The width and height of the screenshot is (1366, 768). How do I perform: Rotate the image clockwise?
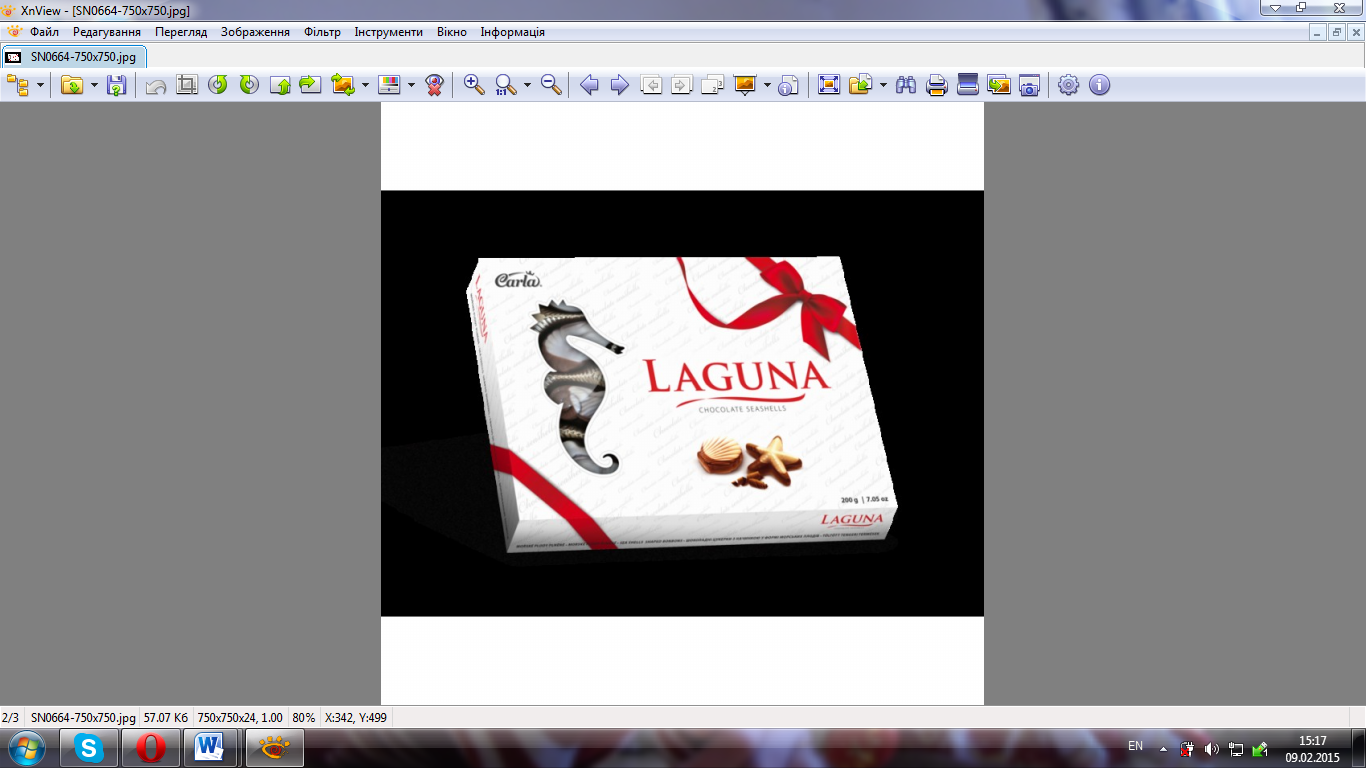pyautogui.click(x=249, y=85)
